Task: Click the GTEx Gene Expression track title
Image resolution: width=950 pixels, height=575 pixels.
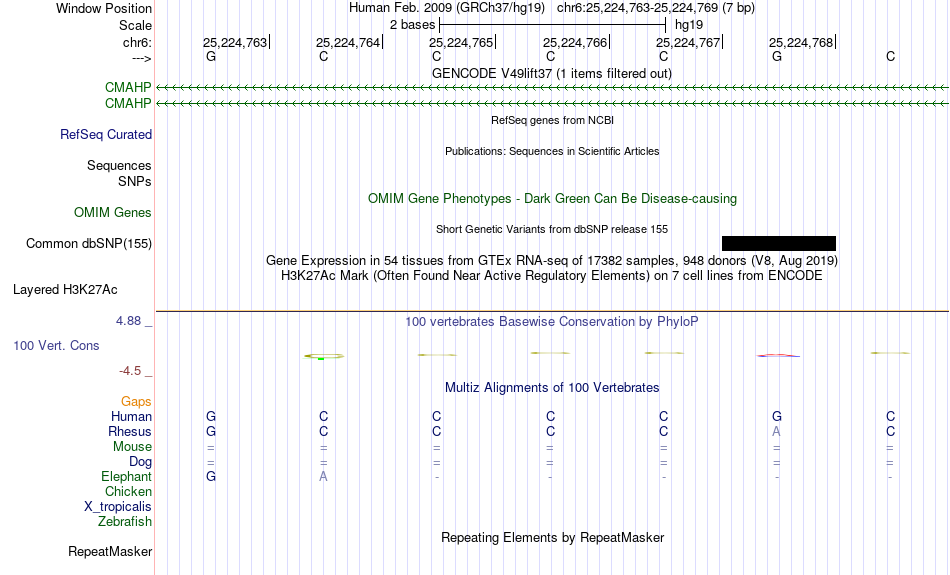Action: click(x=552, y=261)
